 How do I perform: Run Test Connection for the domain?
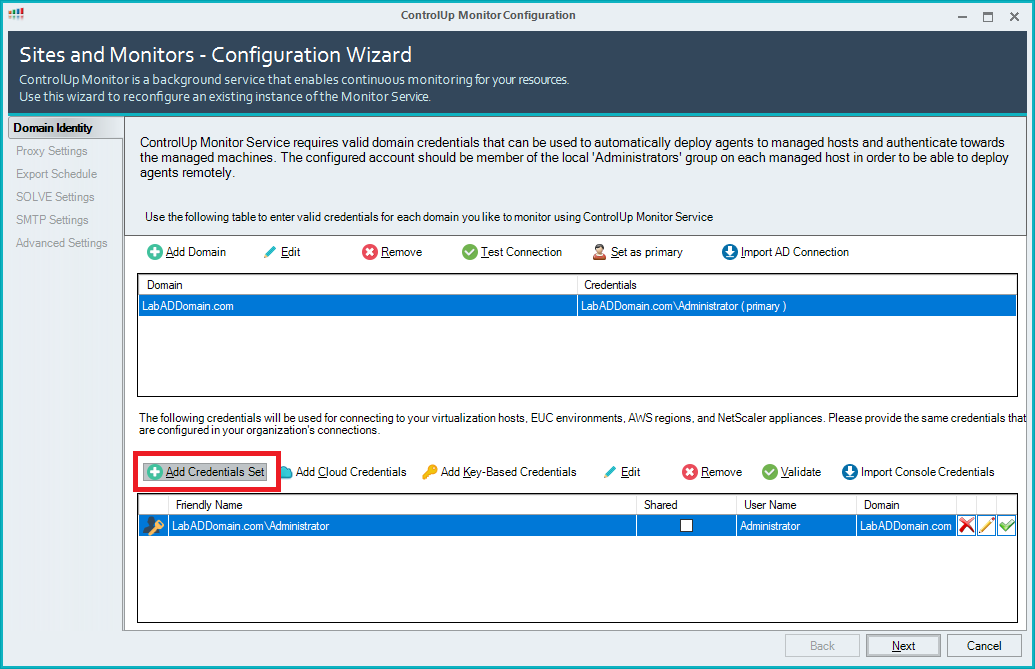(512, 252)
